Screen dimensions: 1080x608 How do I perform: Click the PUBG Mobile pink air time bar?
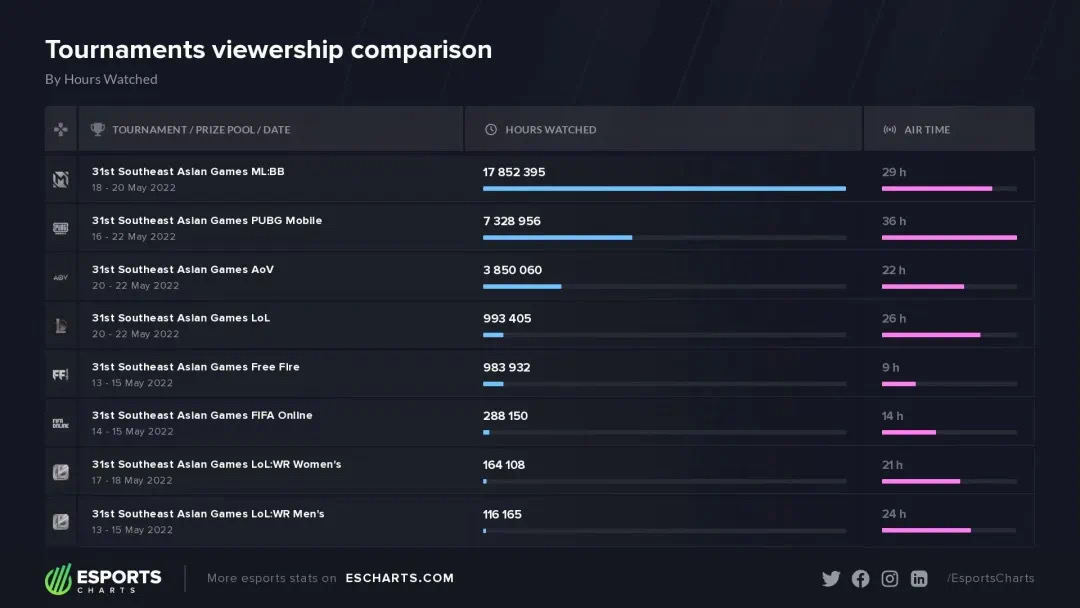pyautogui.click(x=949, y=238)
